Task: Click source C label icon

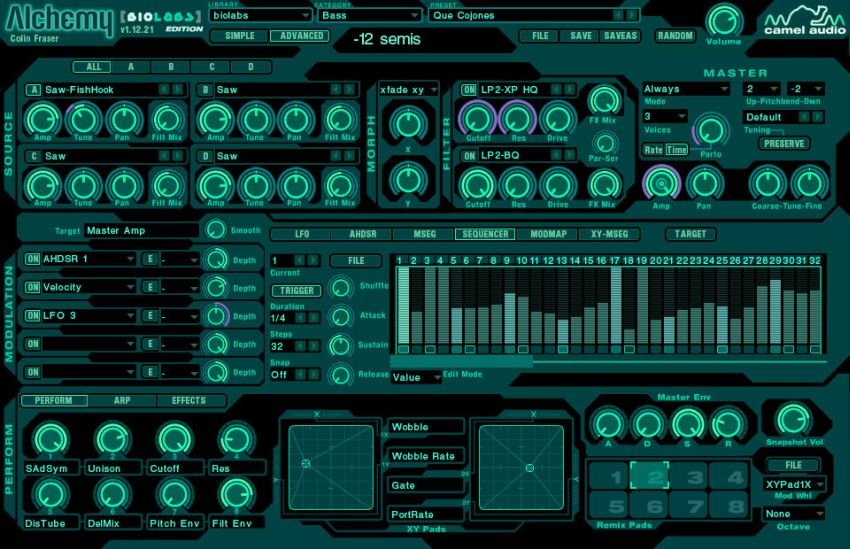Action: 34,156
